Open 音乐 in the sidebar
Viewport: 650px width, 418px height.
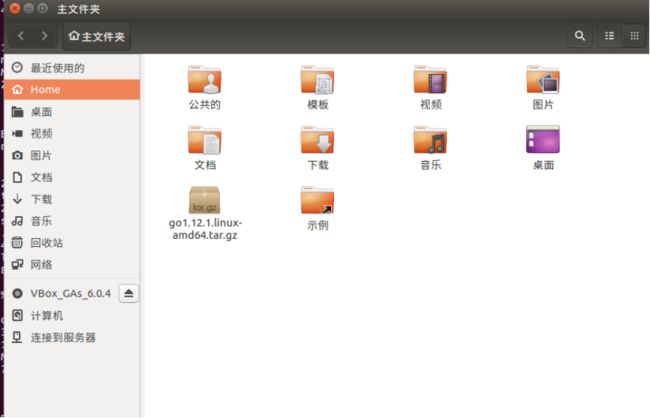click(x=72, y=221)
